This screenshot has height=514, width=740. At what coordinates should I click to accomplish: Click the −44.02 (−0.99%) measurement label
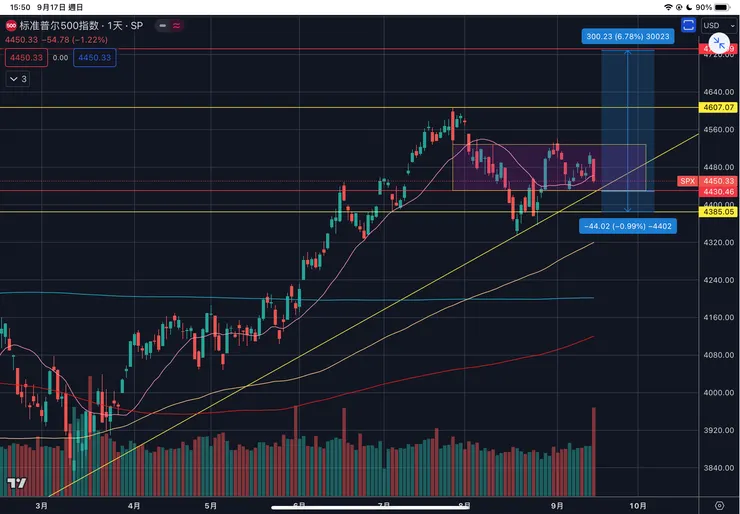[x=628, y=226]
